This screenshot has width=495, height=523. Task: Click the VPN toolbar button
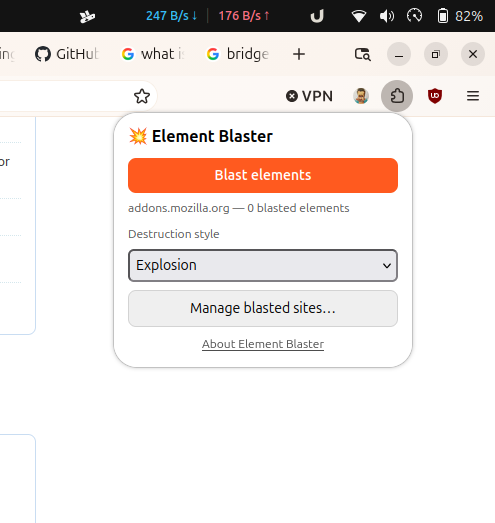tap(310, 96)
